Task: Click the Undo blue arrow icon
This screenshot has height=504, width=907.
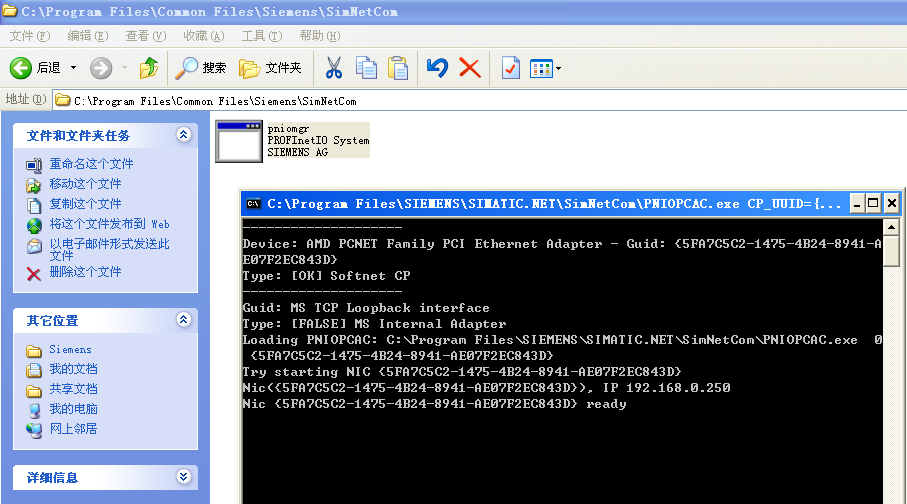Action: (437, 68)
